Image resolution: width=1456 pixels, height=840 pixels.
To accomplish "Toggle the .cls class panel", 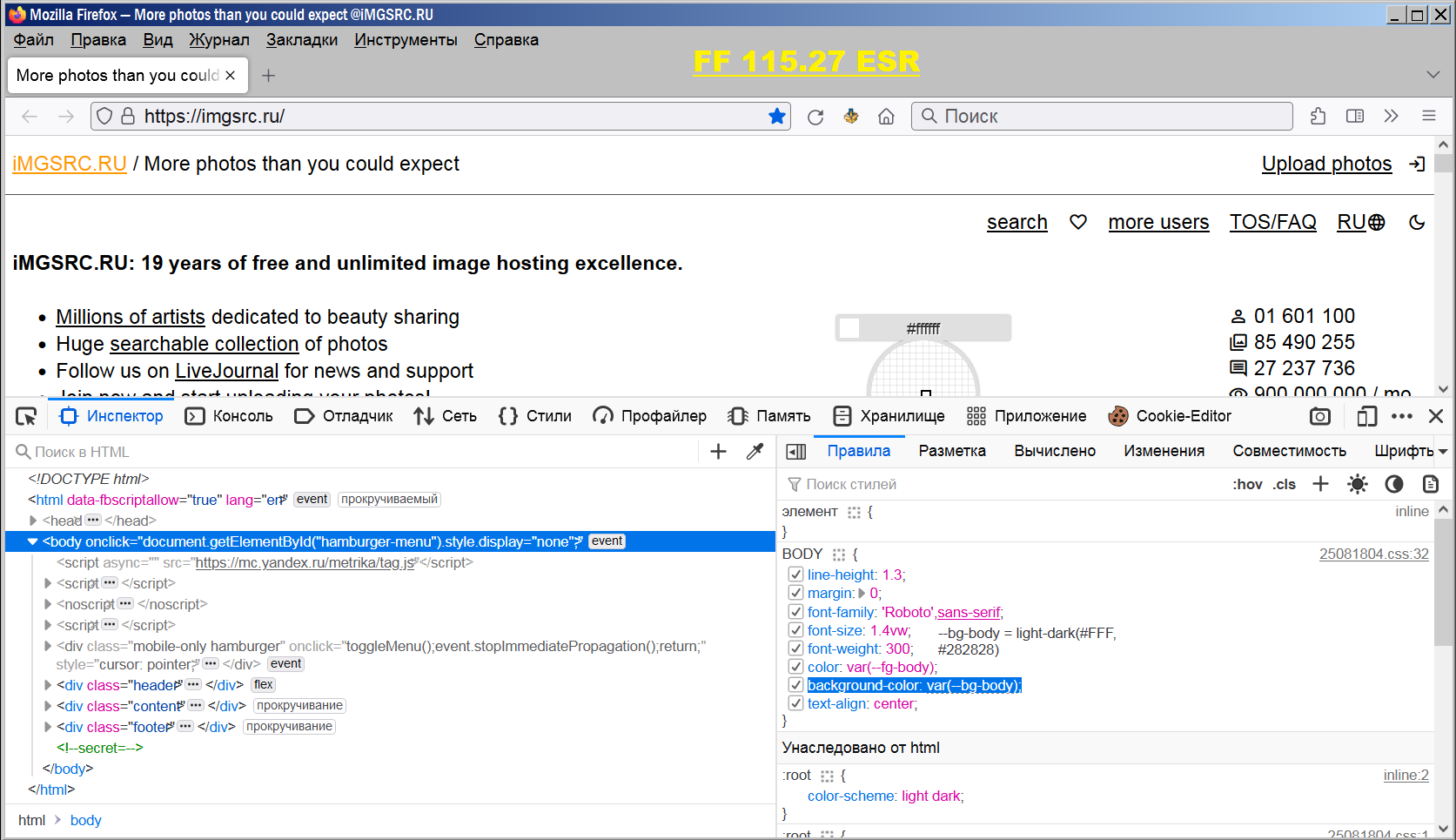I will point(1285,484).
